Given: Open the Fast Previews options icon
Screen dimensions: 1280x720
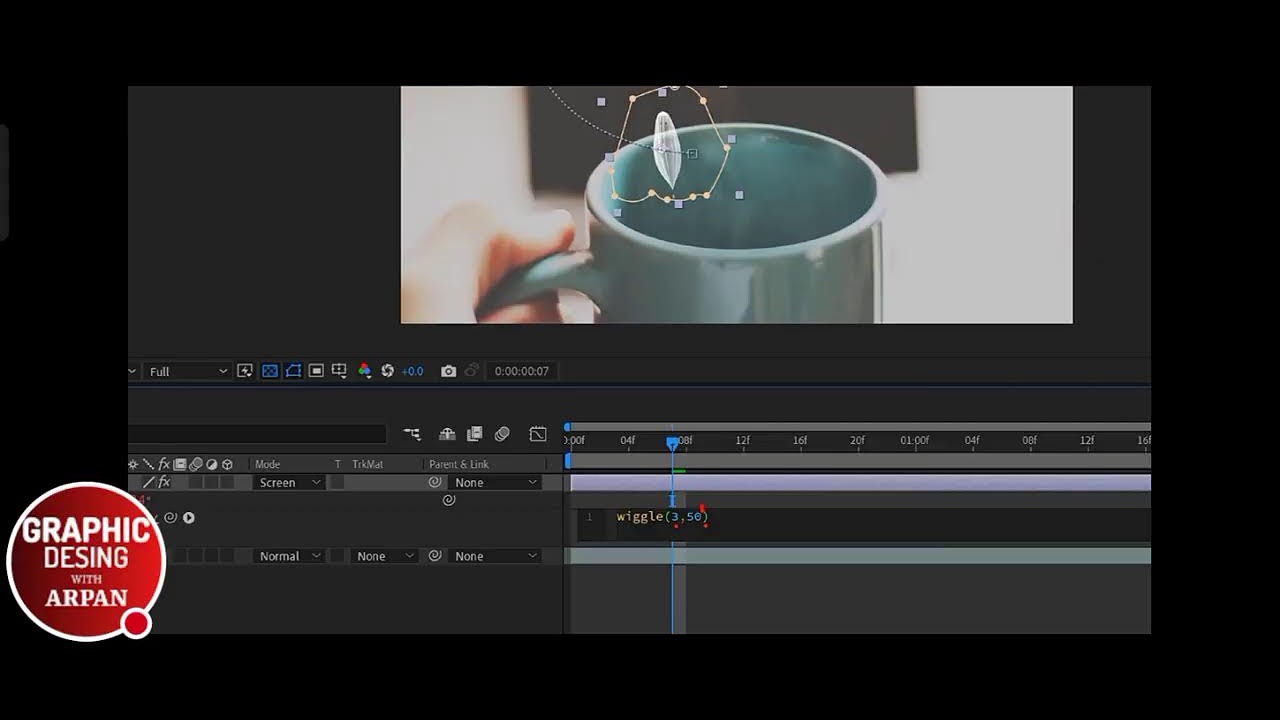Looking at the screenshot, I should coord(245,371).
